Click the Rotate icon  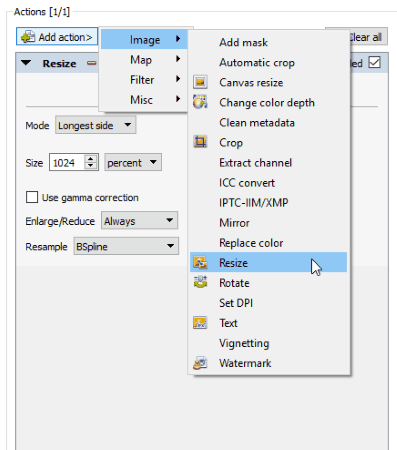pyautogui.click(x=200, y=282)
